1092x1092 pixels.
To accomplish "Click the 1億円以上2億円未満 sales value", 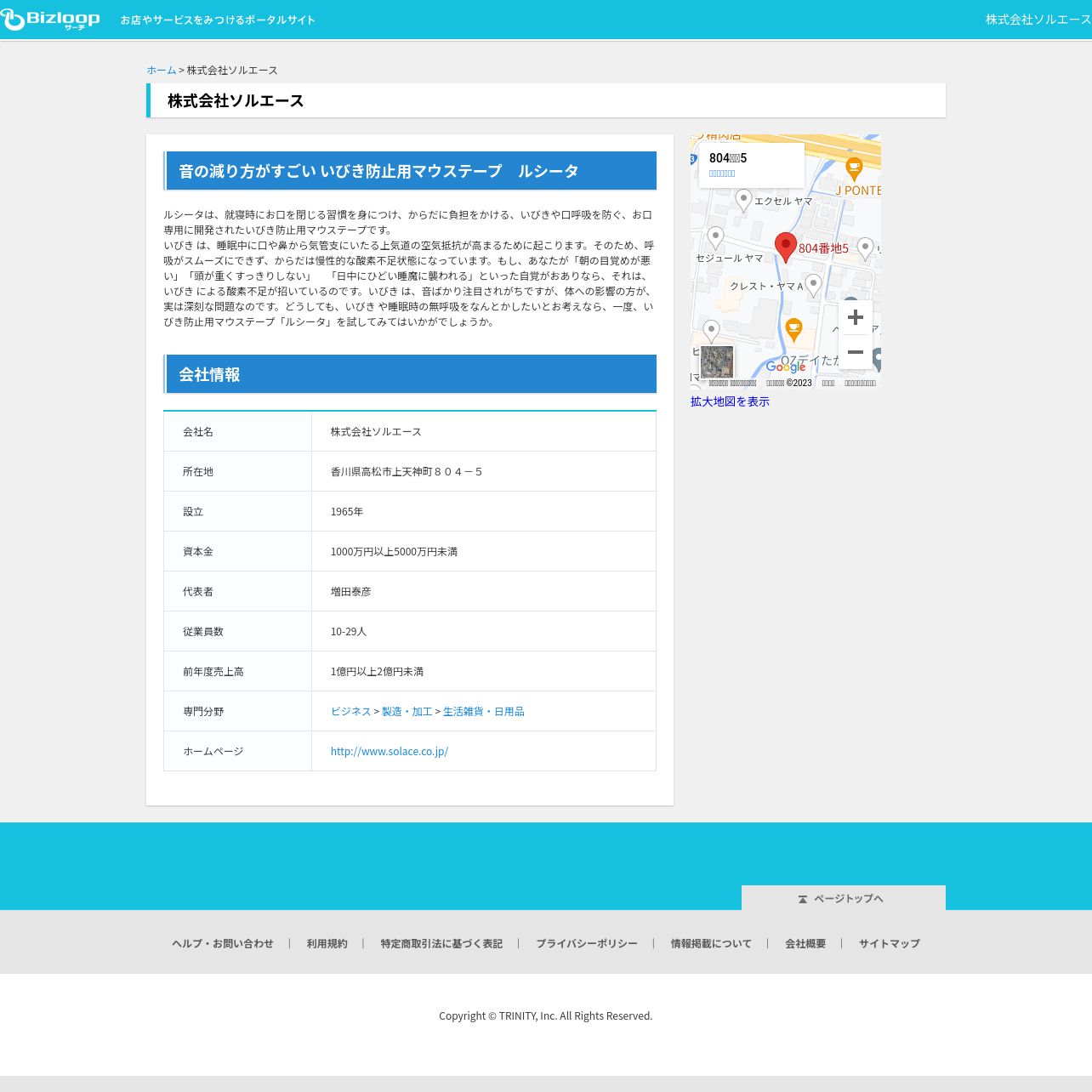I will [377, 671].
